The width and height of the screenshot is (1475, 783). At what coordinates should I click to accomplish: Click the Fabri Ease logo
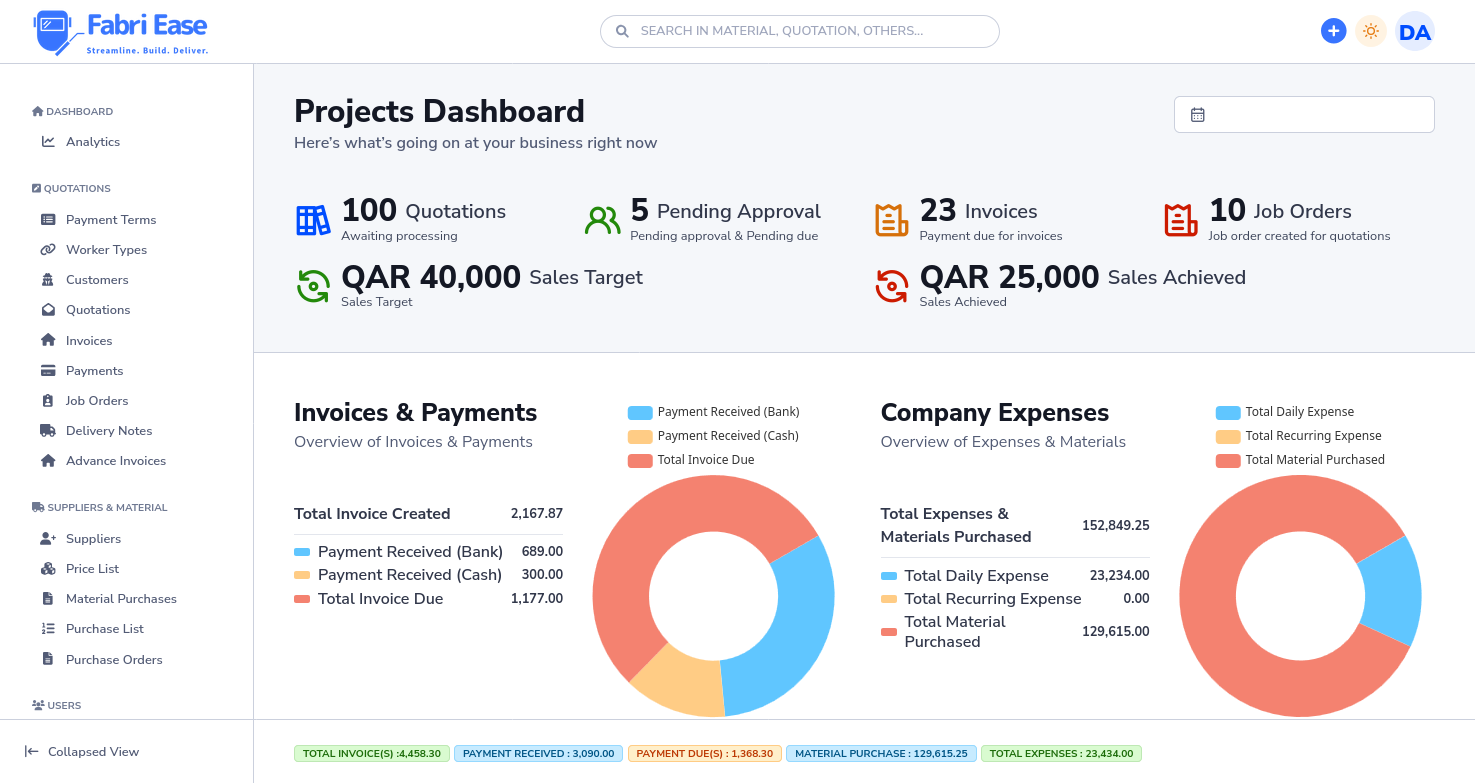[121, 33]
